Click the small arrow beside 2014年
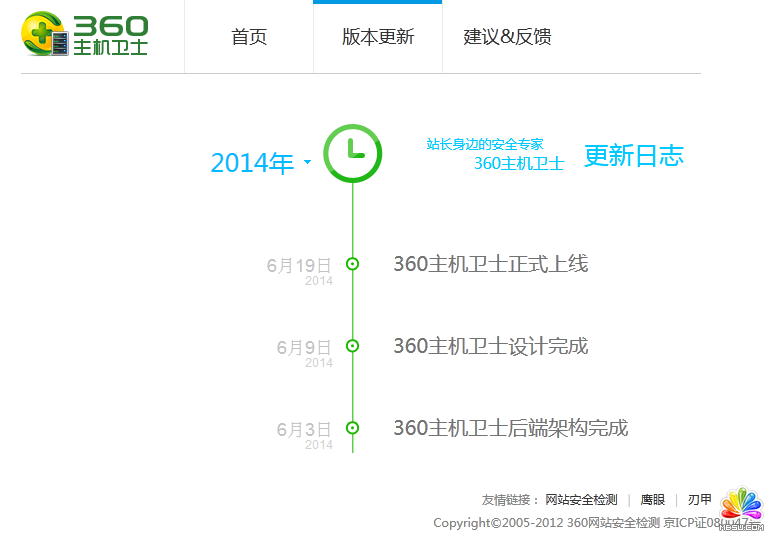Image resolution: width=776 pixels, height=541 pixels. pos(307,163)
